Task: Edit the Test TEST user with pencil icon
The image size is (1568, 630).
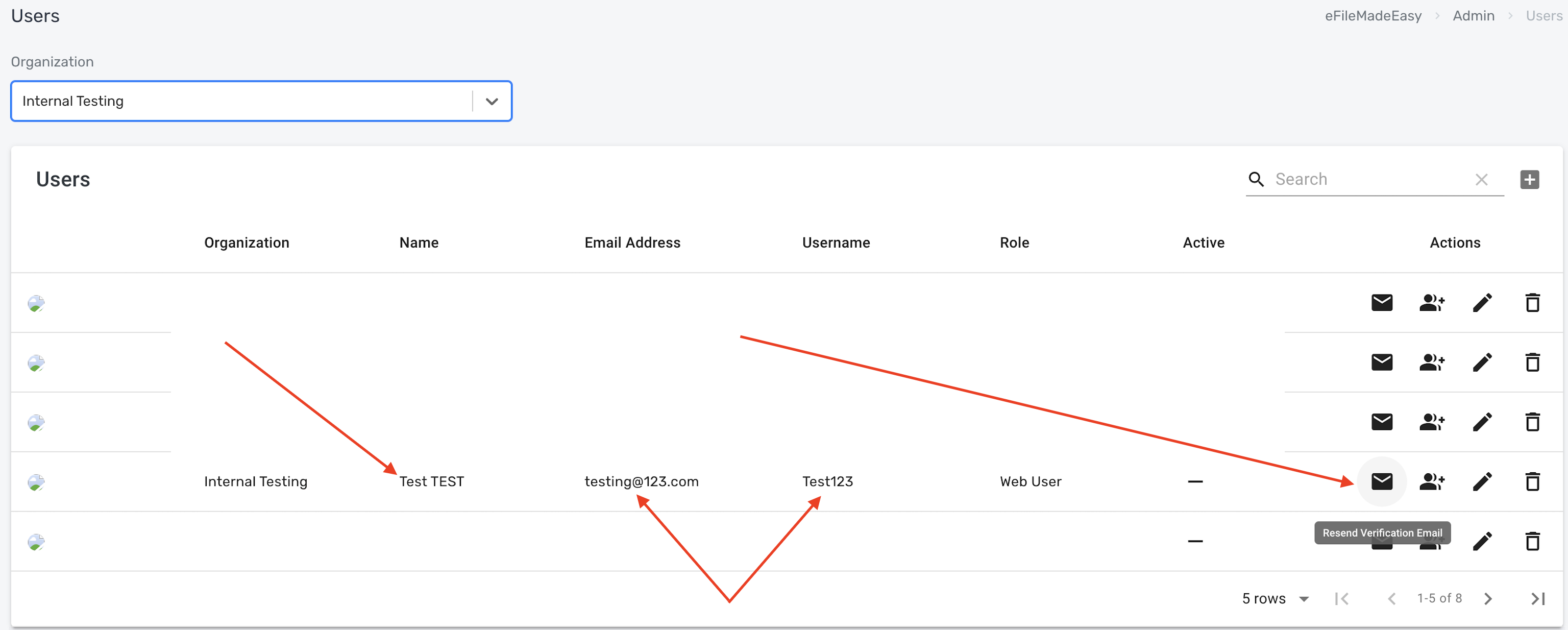Action: click(x=1482, y=481)
